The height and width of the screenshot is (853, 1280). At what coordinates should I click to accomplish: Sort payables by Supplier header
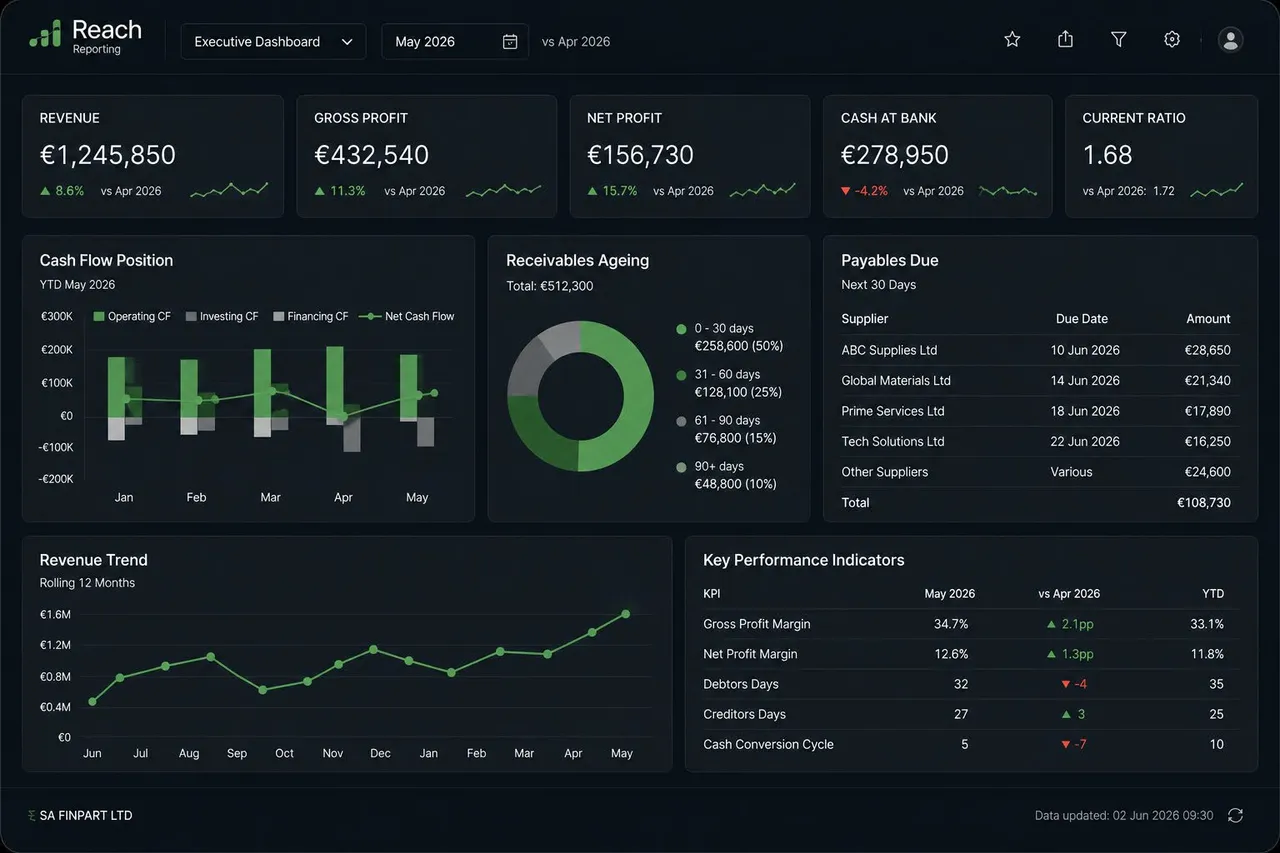coord(865,319)
